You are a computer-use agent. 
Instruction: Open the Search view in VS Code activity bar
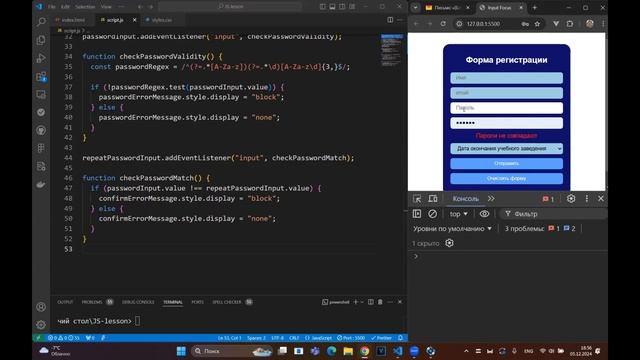41,22
